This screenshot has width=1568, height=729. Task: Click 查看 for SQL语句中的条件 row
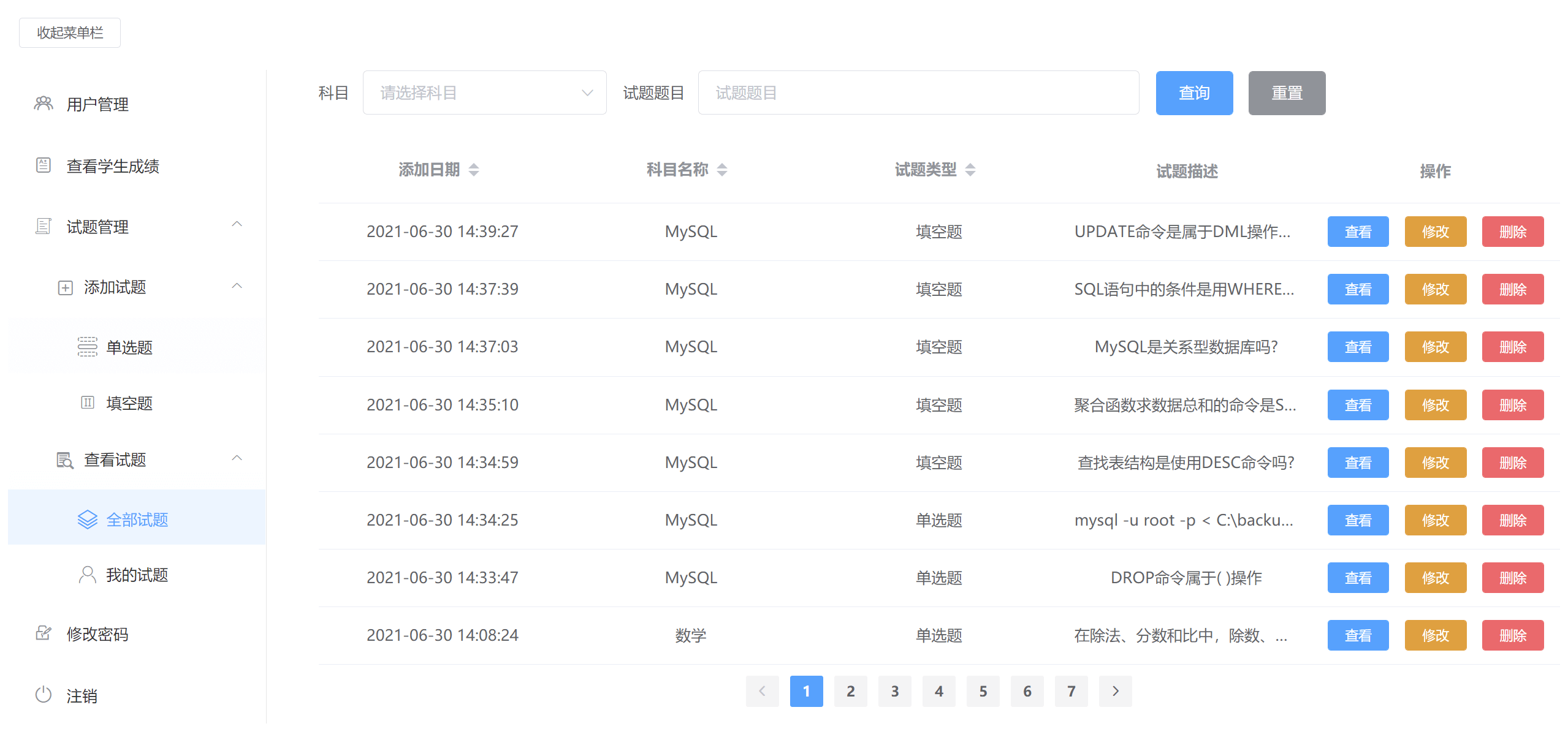pos(1358,289)
